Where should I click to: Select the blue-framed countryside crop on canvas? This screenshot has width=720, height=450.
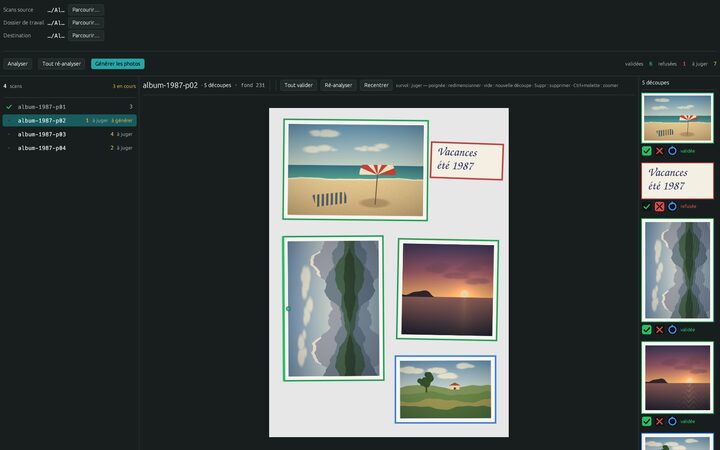[445, 389]
